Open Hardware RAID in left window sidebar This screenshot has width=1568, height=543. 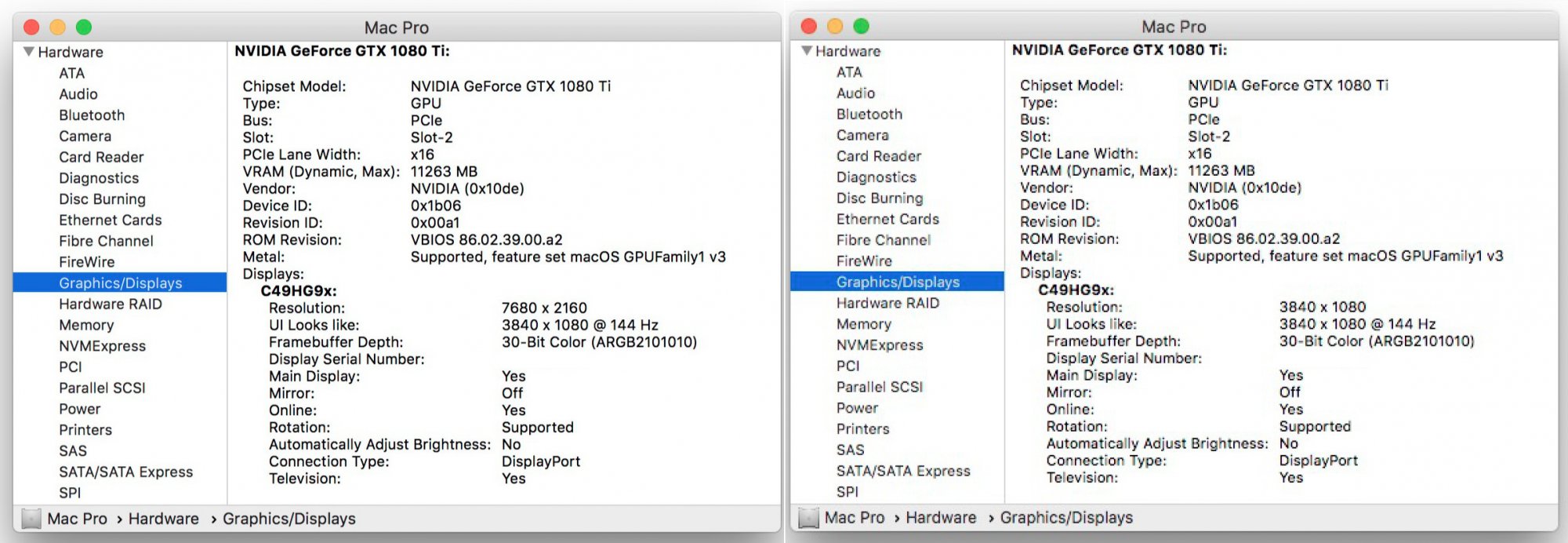click(x=111, y=304)
